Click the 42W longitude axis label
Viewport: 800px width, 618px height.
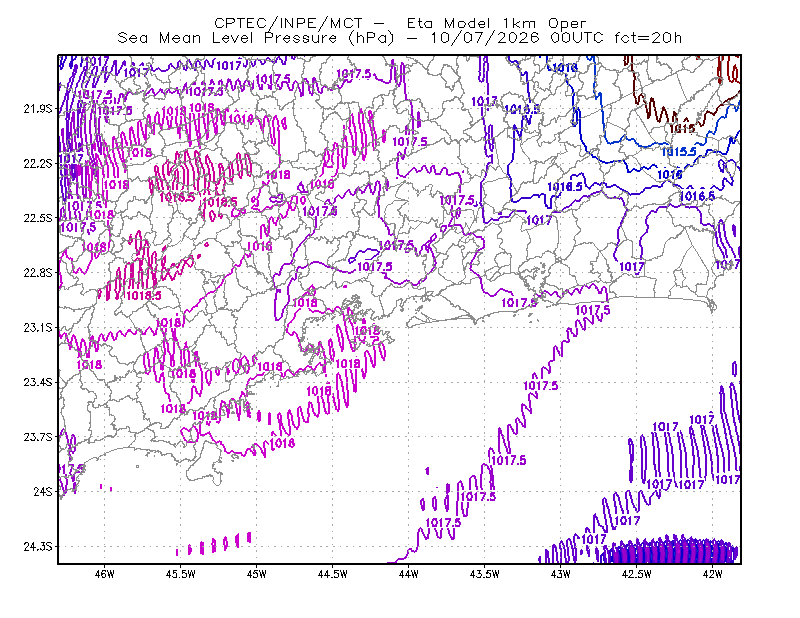[x=713, y=574]
